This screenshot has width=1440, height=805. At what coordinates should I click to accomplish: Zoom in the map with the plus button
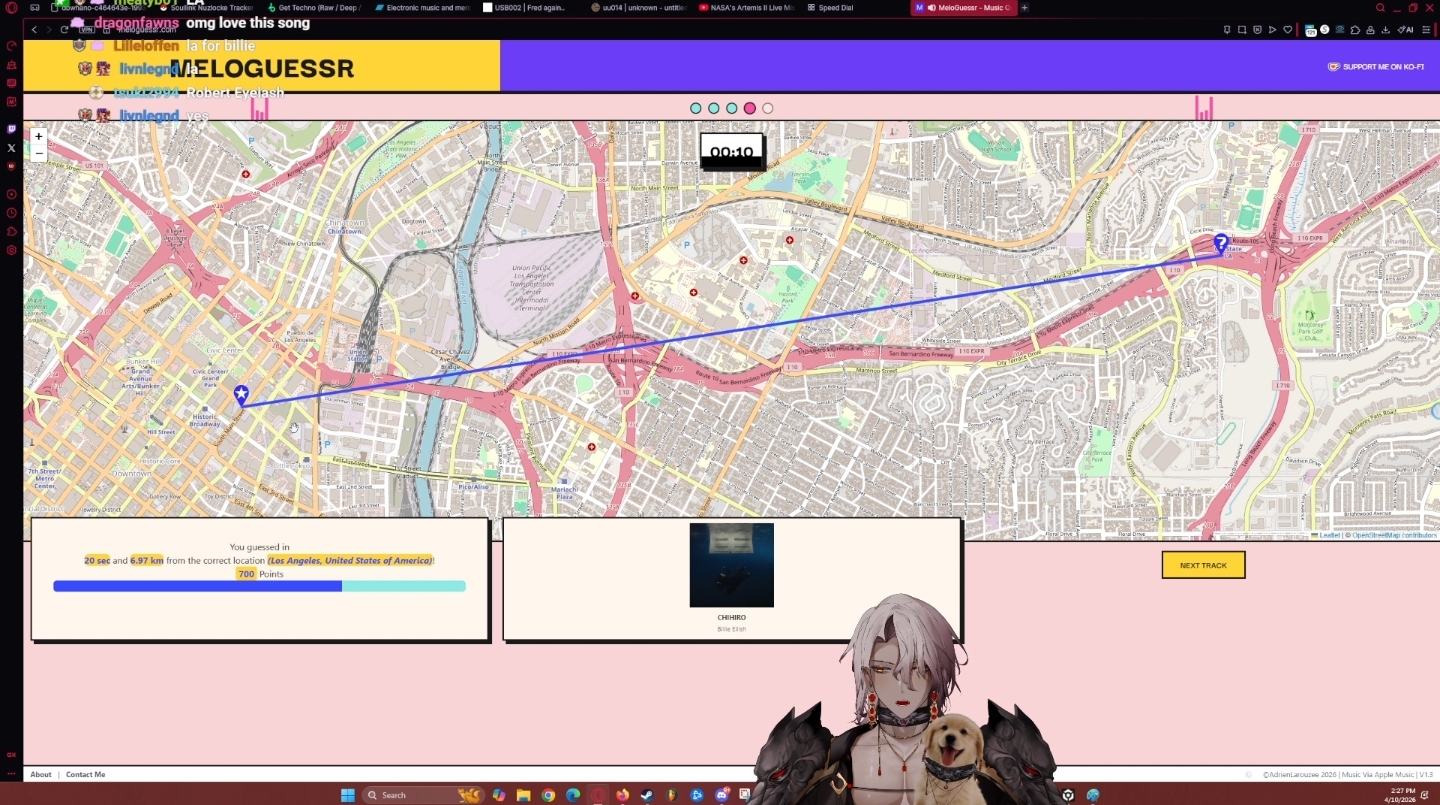click(39, 136)
